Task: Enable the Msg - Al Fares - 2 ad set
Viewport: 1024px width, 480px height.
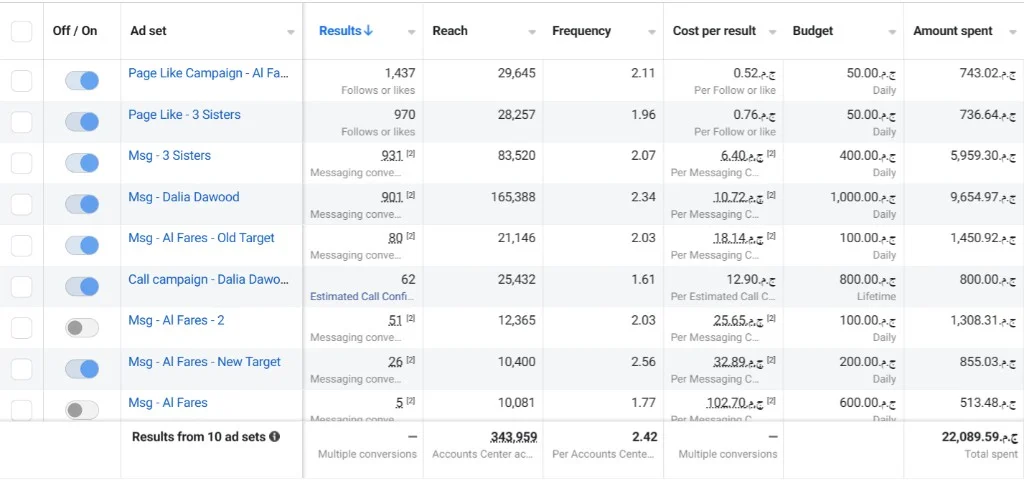Action: [82, 328]
